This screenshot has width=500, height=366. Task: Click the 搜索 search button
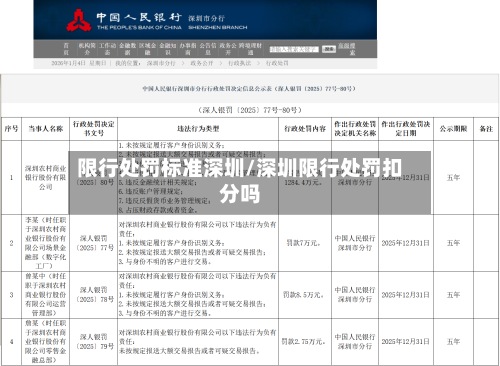coord(329,49)
